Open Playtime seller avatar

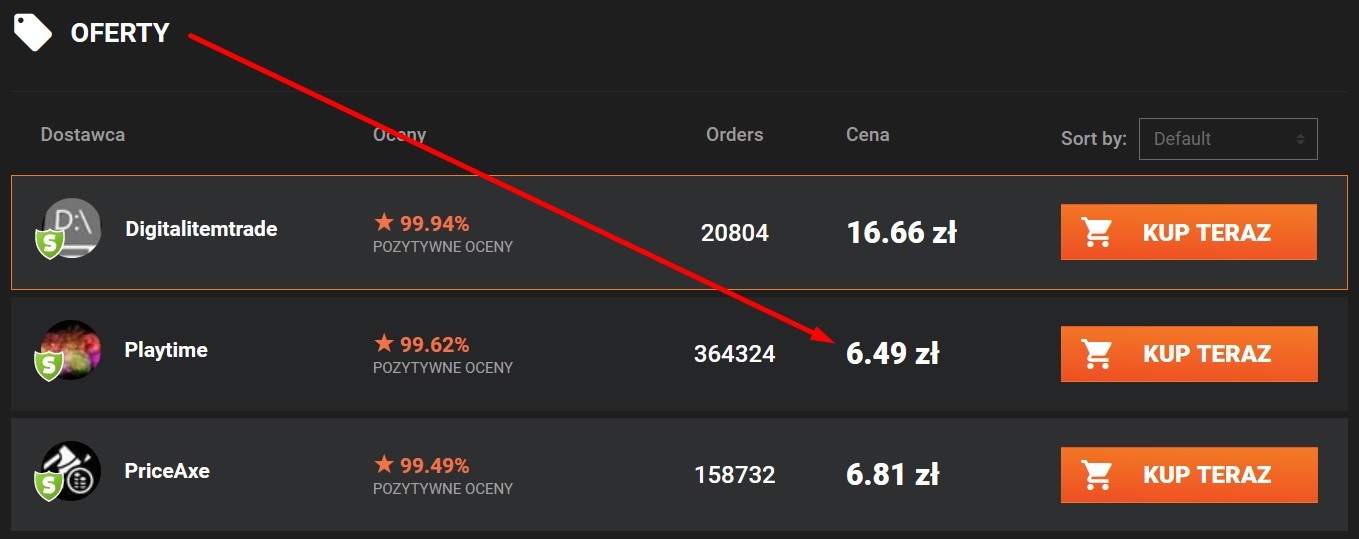tap(71, 349)
